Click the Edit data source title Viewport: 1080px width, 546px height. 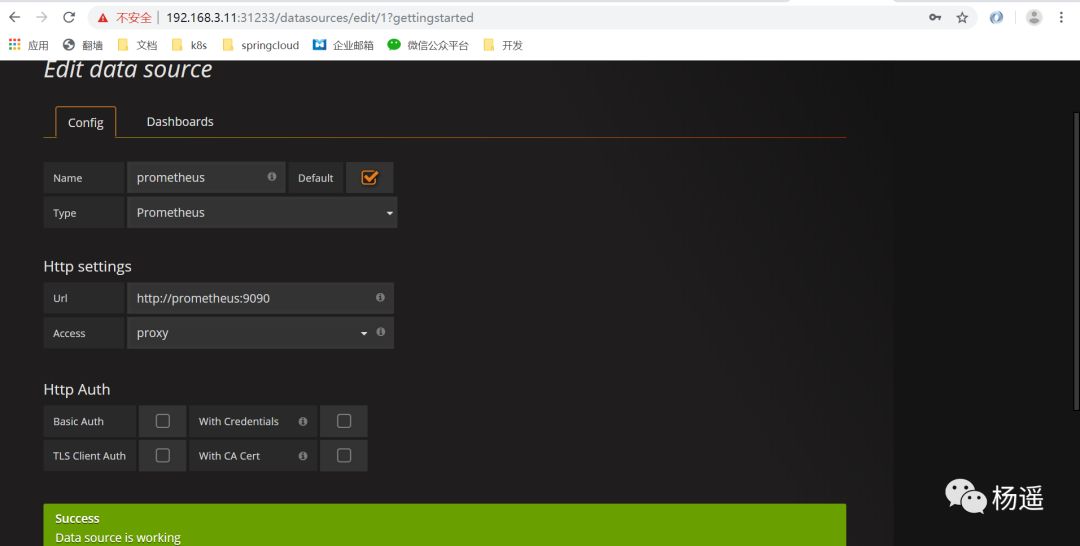pyautogui.click(x=128, y=70)
